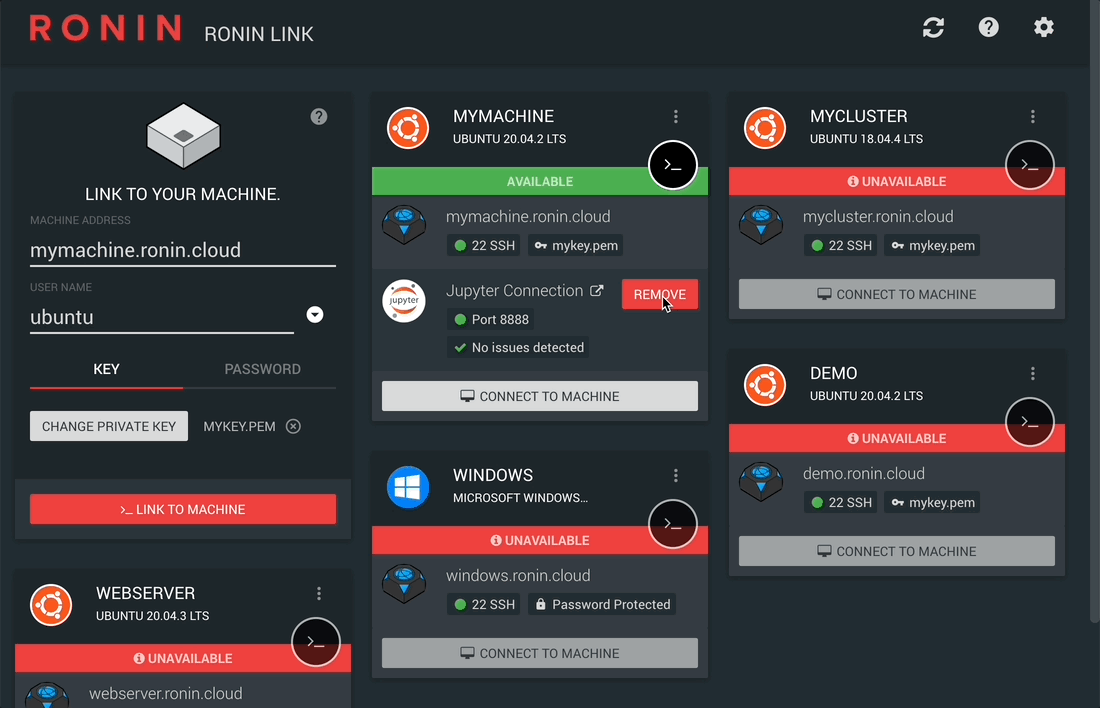Click No issues detected badge
Viewport: 1100px width, 708px height.
[518, 348]
